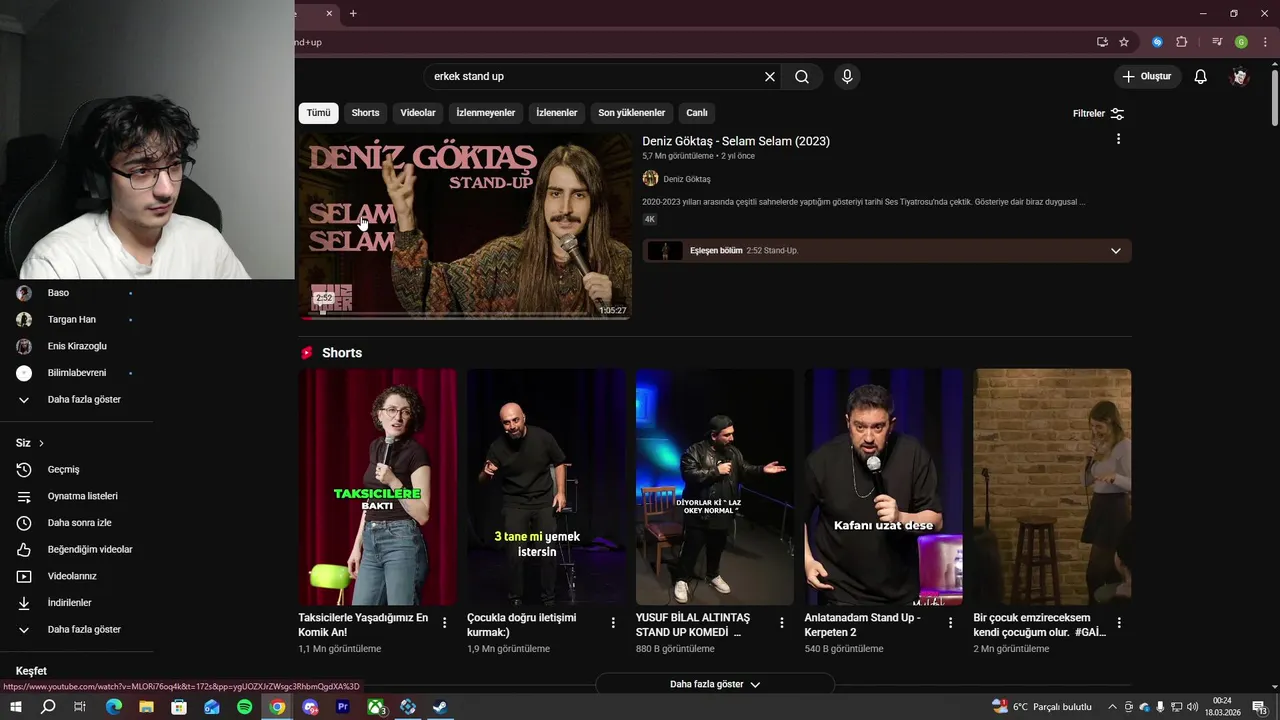Select the Videolar filter chip
This screenshot has width=1280, height=720.
(x=418, y=113)
